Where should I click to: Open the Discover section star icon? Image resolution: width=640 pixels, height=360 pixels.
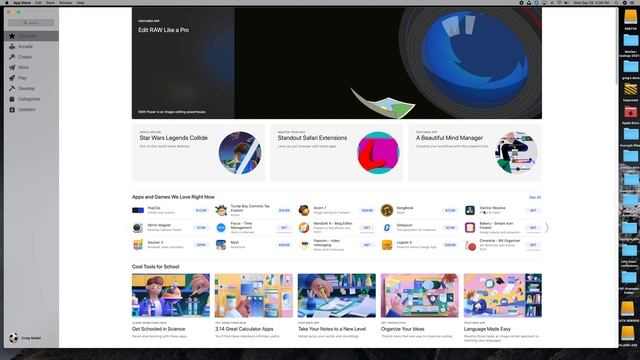(12, 36)
